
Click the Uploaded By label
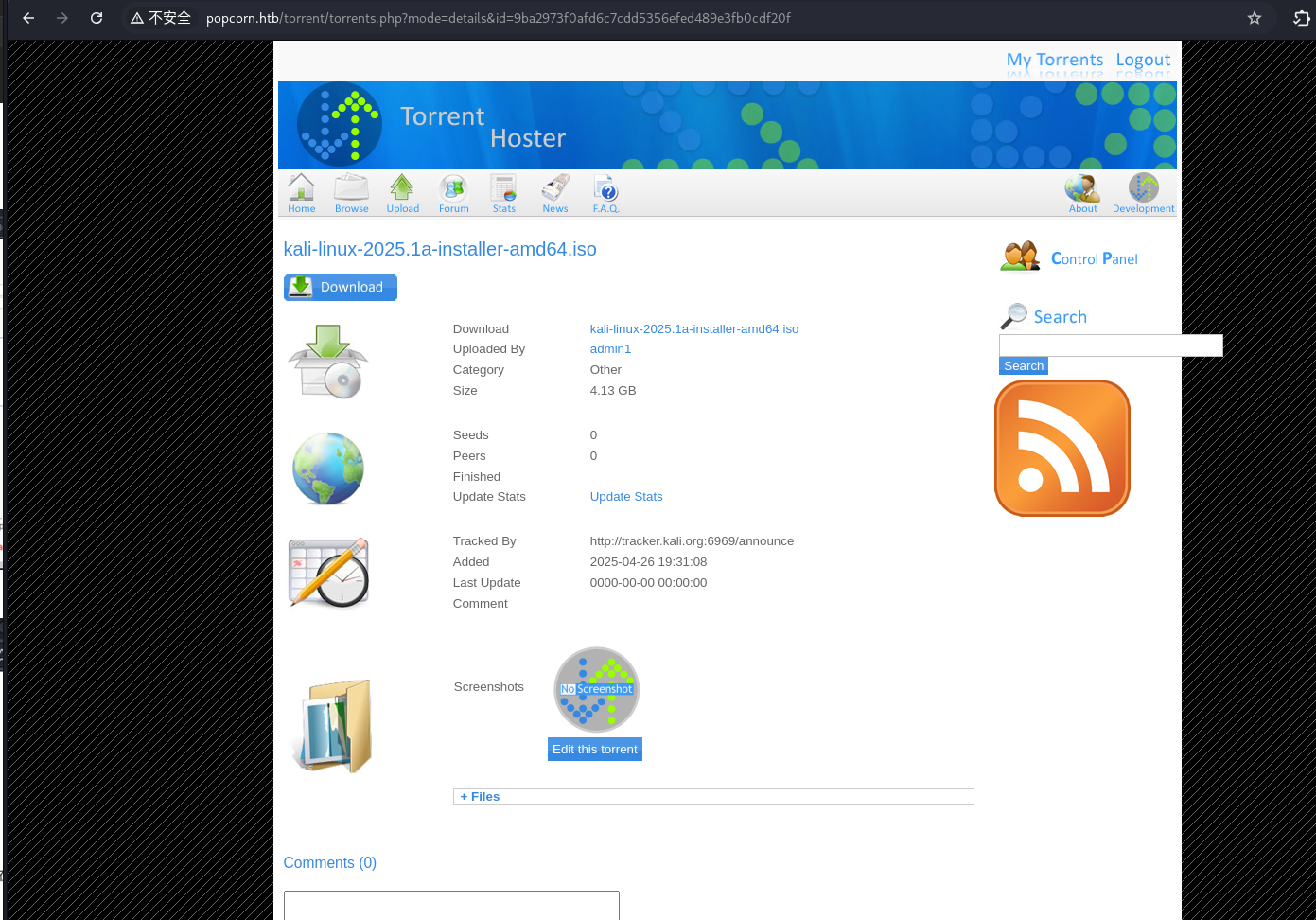(489, 349)
